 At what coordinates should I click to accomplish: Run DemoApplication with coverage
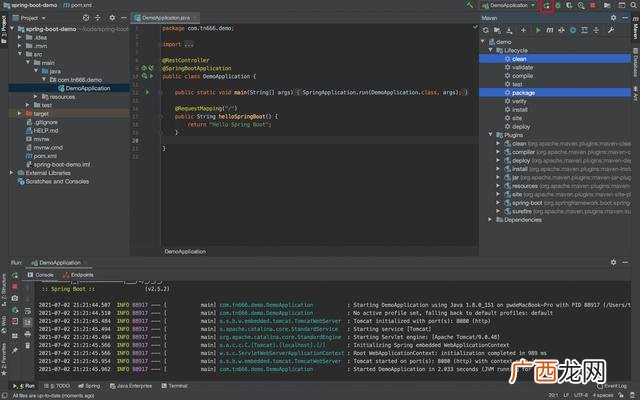pos(569,5)
